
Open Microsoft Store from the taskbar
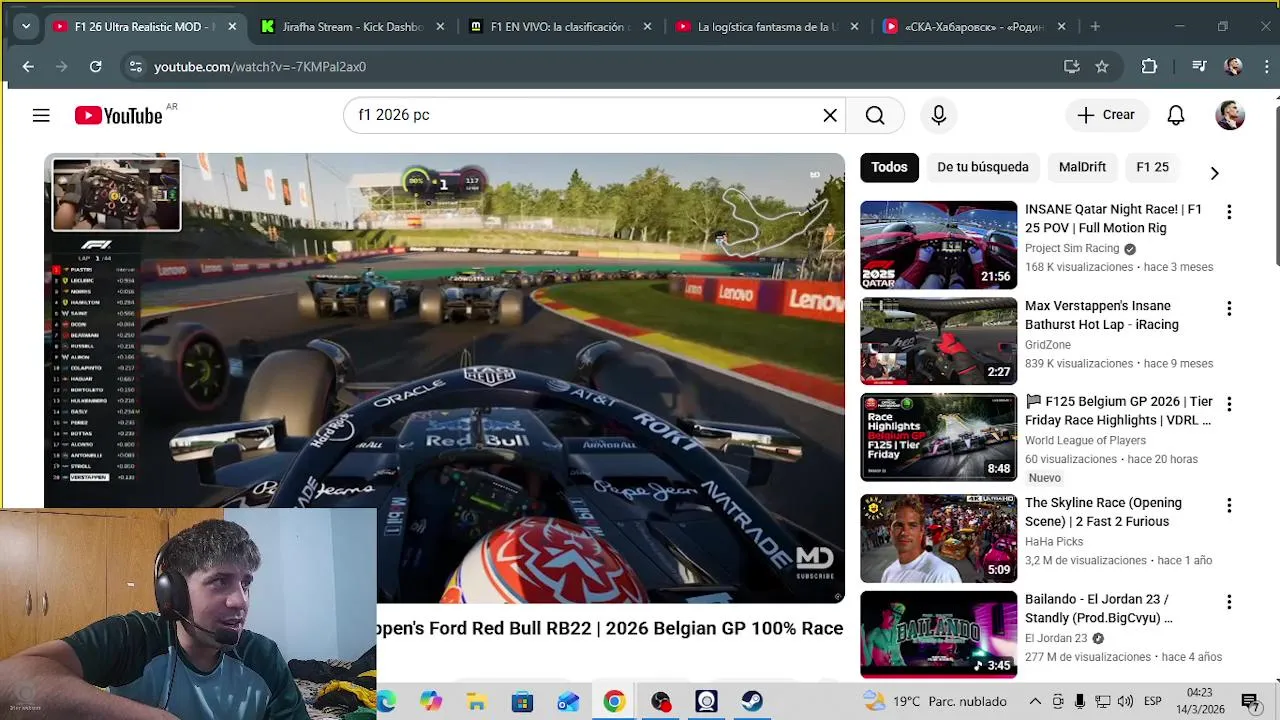pos(522,702)
